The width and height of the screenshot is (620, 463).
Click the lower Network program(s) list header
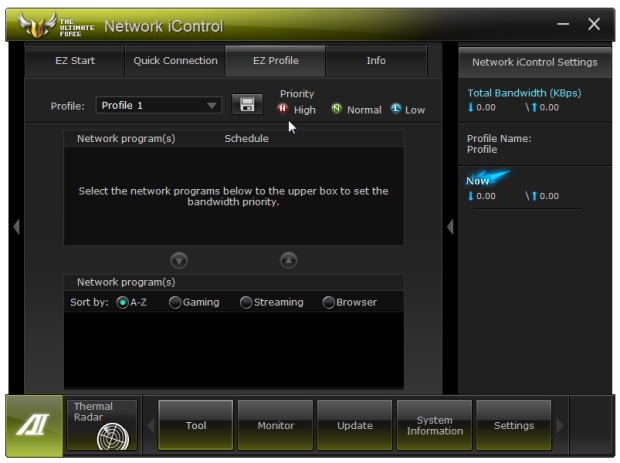(126, 282)
